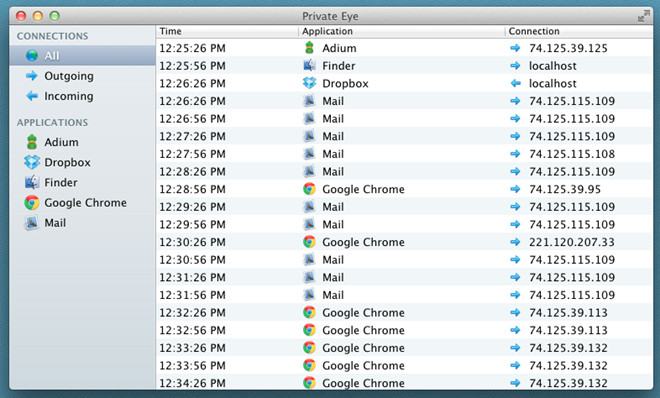The height and width of the screenshot is (398, 660).
Task: Click the 221.120.207.33 connection address
Action: pyautogui.click(x=572, y=242)
